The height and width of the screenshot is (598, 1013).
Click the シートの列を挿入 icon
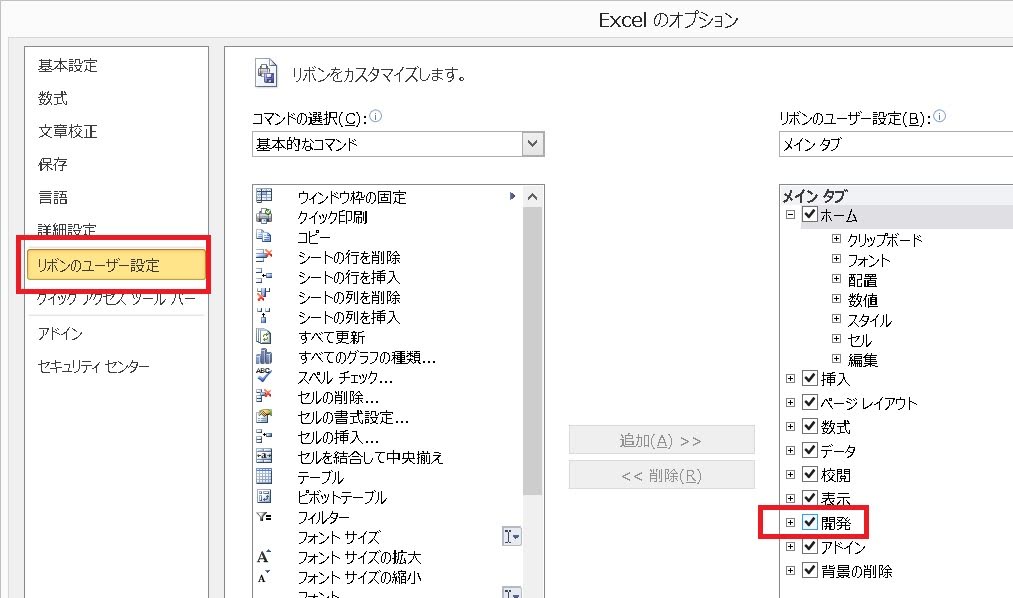click(x=264, y=316)
